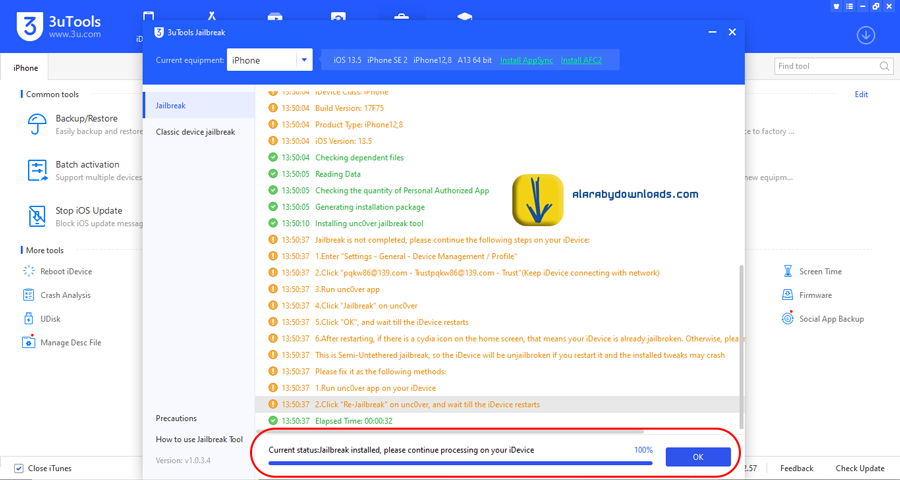Open How to use Jailbreak Tool link
The width and height of the screenshot is (900, 480).
pos(199,439)
